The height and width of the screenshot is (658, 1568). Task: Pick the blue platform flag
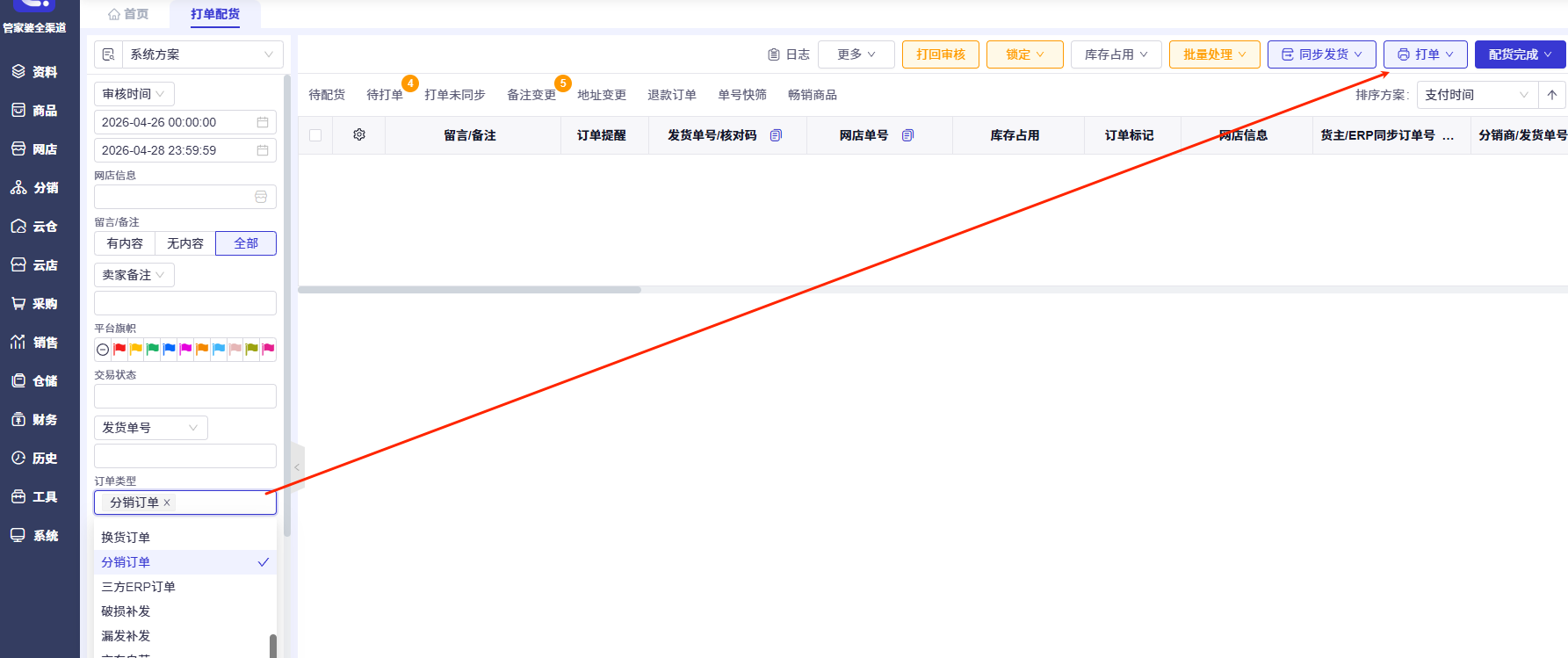click(x=170, y=350)
